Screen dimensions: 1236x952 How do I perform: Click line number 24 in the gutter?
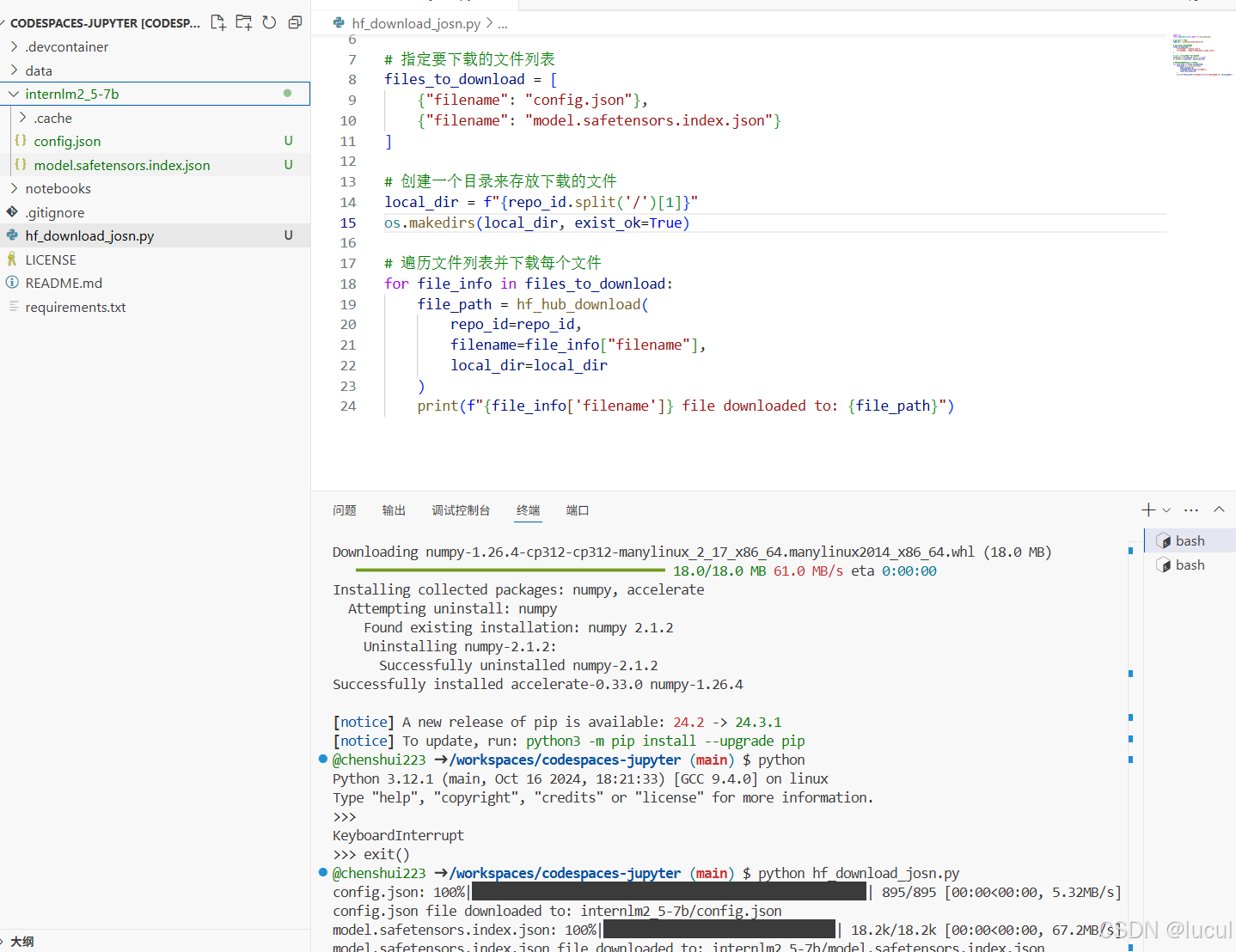(x=347, y=406)
